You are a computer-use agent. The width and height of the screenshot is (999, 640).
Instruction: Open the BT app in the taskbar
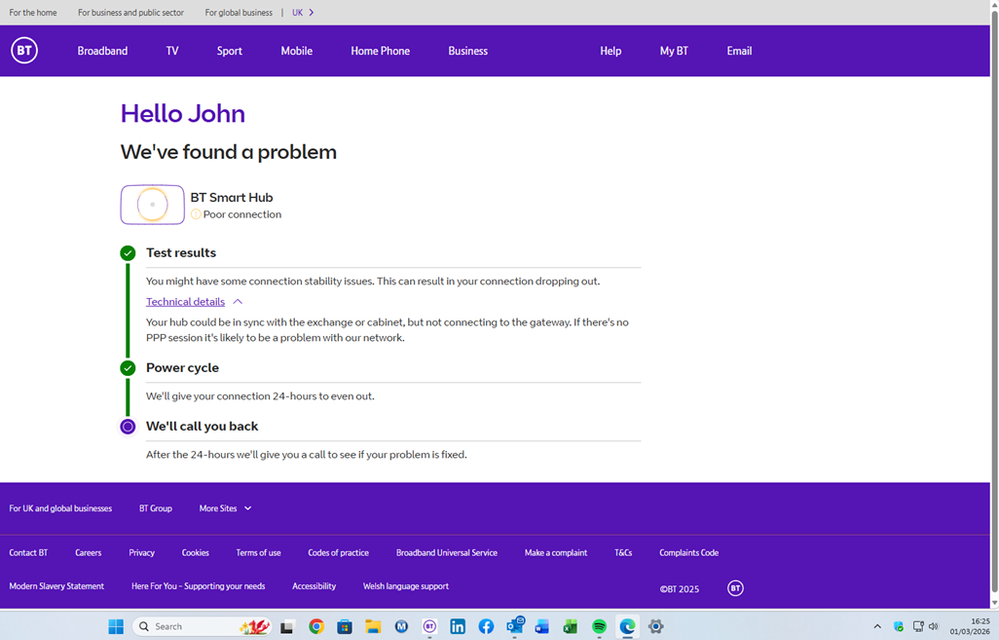429,627
